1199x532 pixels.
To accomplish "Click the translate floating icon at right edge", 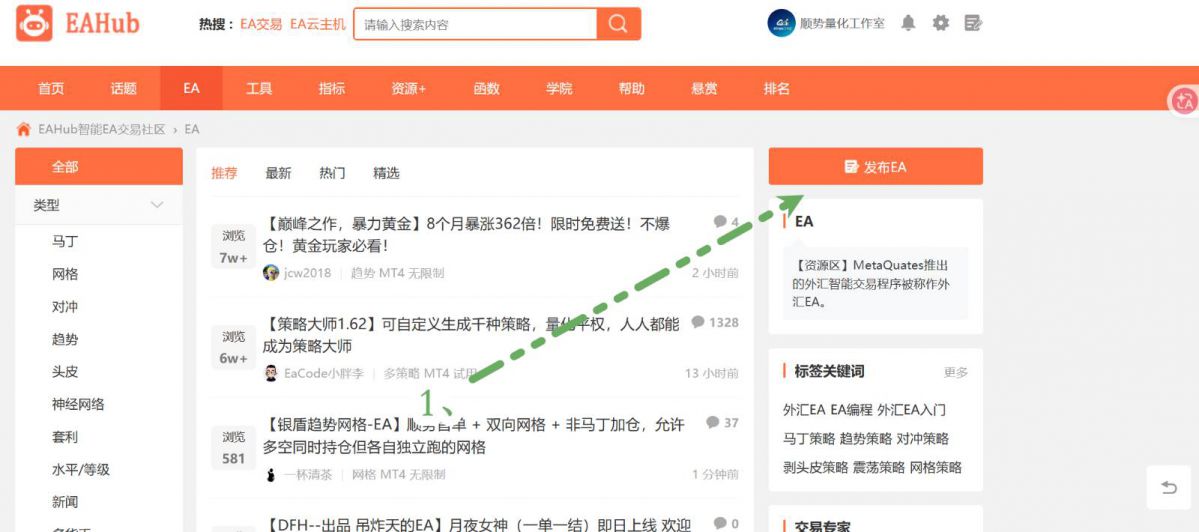I will point(1184,100).
